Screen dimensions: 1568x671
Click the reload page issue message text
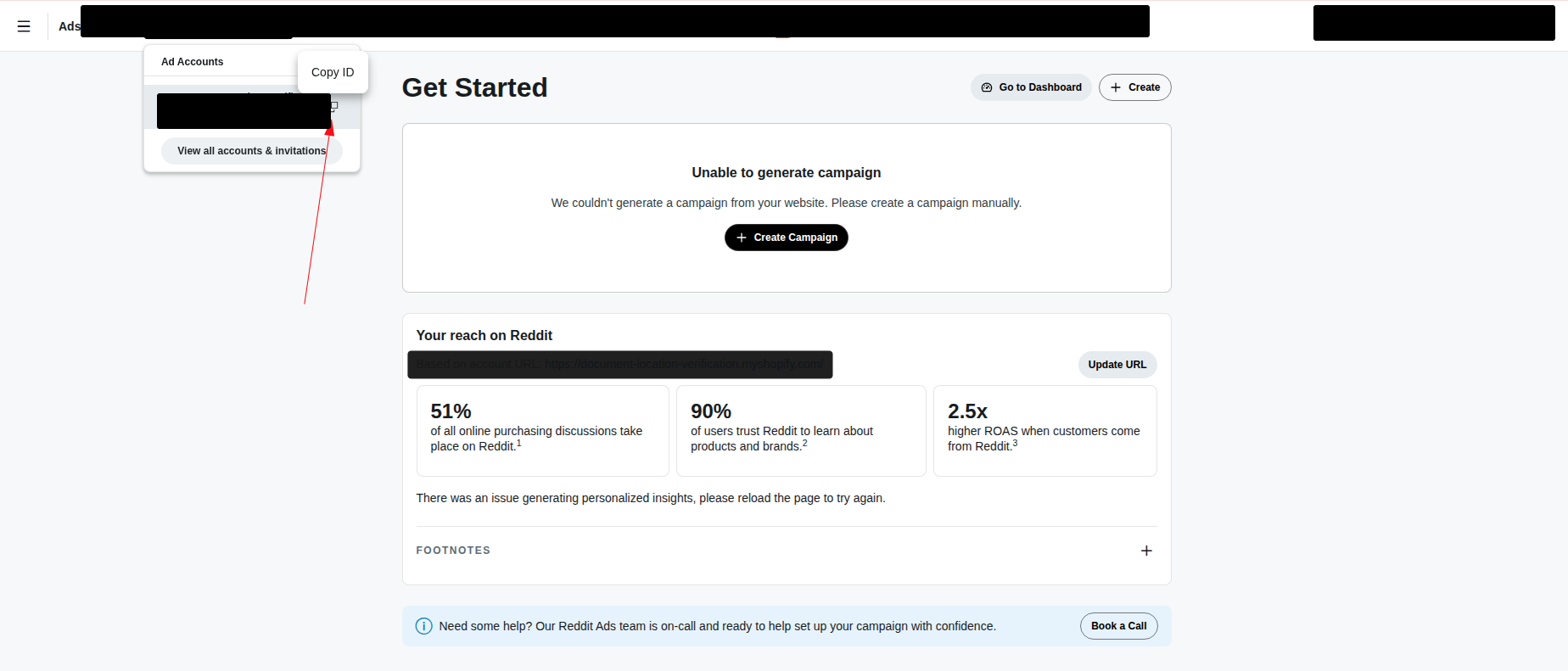(650, 498)
